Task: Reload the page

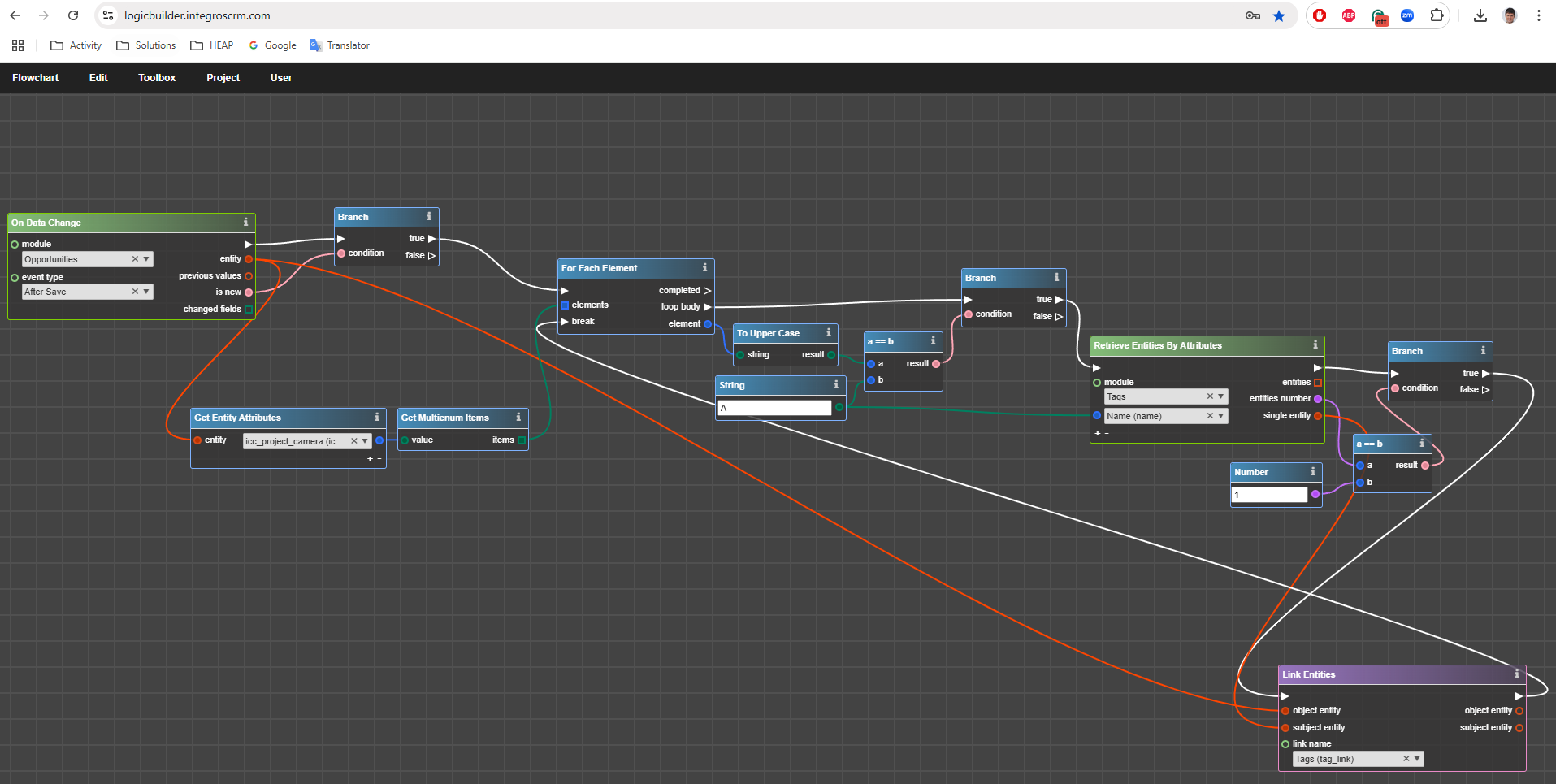Action: (73, 15)
